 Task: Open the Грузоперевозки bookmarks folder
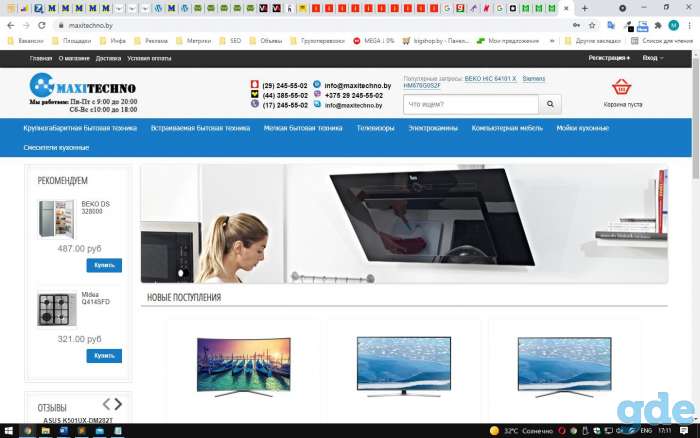[x=317, y=41]
